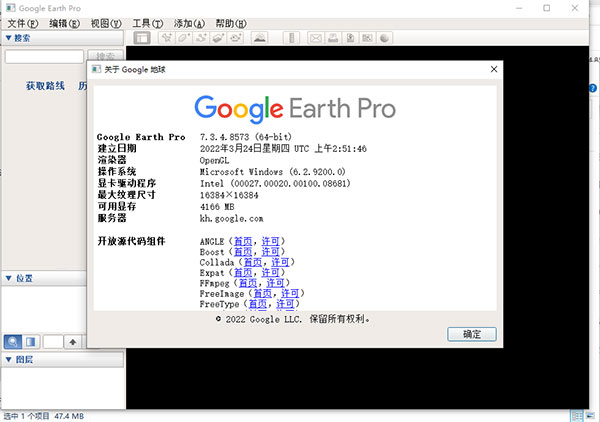The height and width of the screenshot is (422, 600).
Task: Select the Add Placemark toolbar icon
Action: (x=166, y=38)
